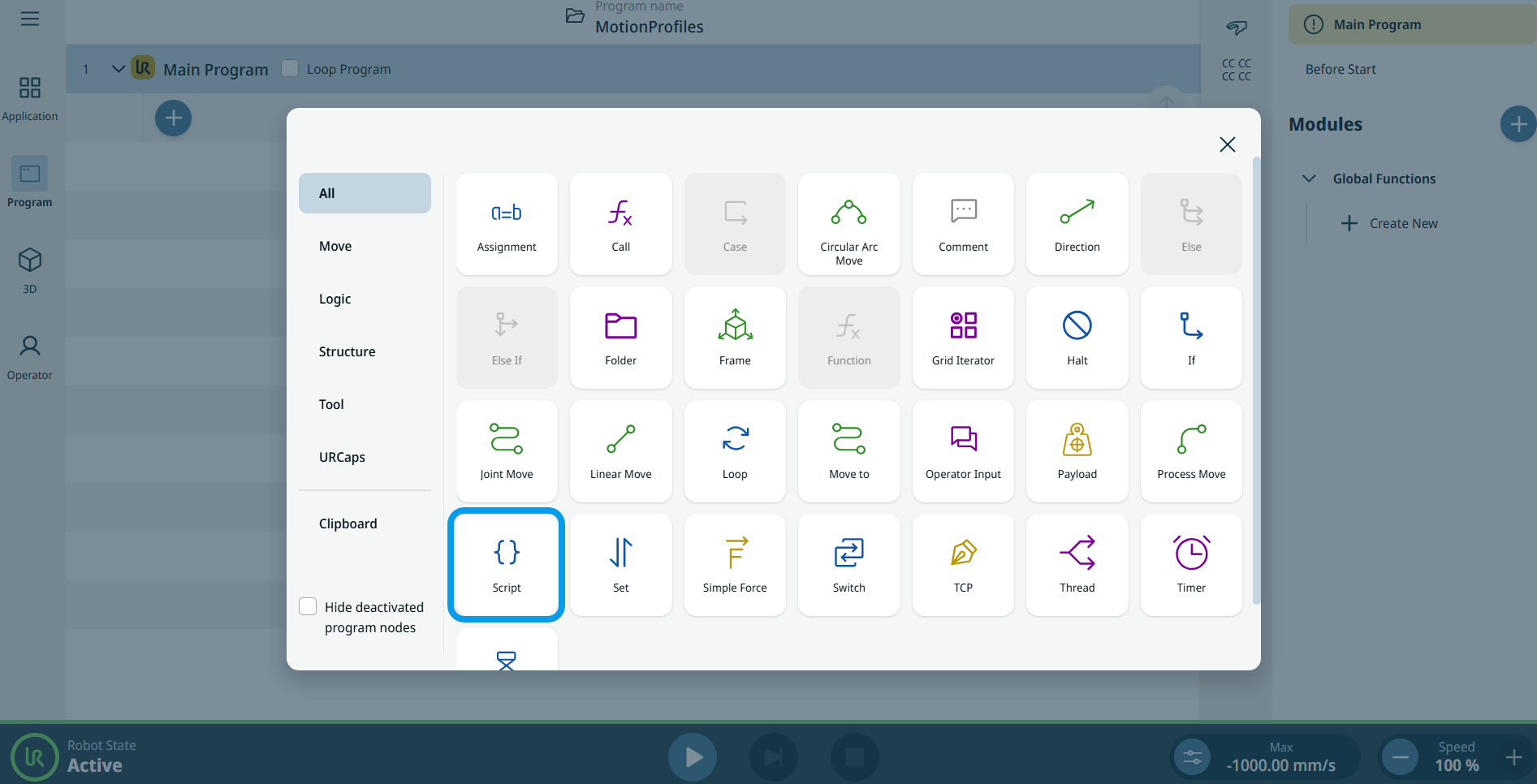Decrease speed with the minus button

tap(1401, 757)
